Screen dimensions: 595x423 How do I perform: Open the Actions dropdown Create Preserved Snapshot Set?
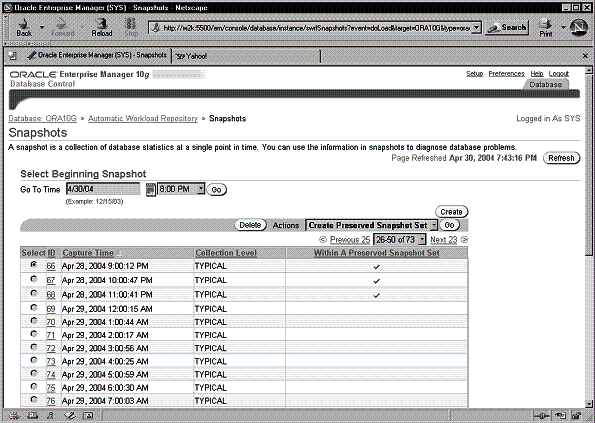(371, 225)
